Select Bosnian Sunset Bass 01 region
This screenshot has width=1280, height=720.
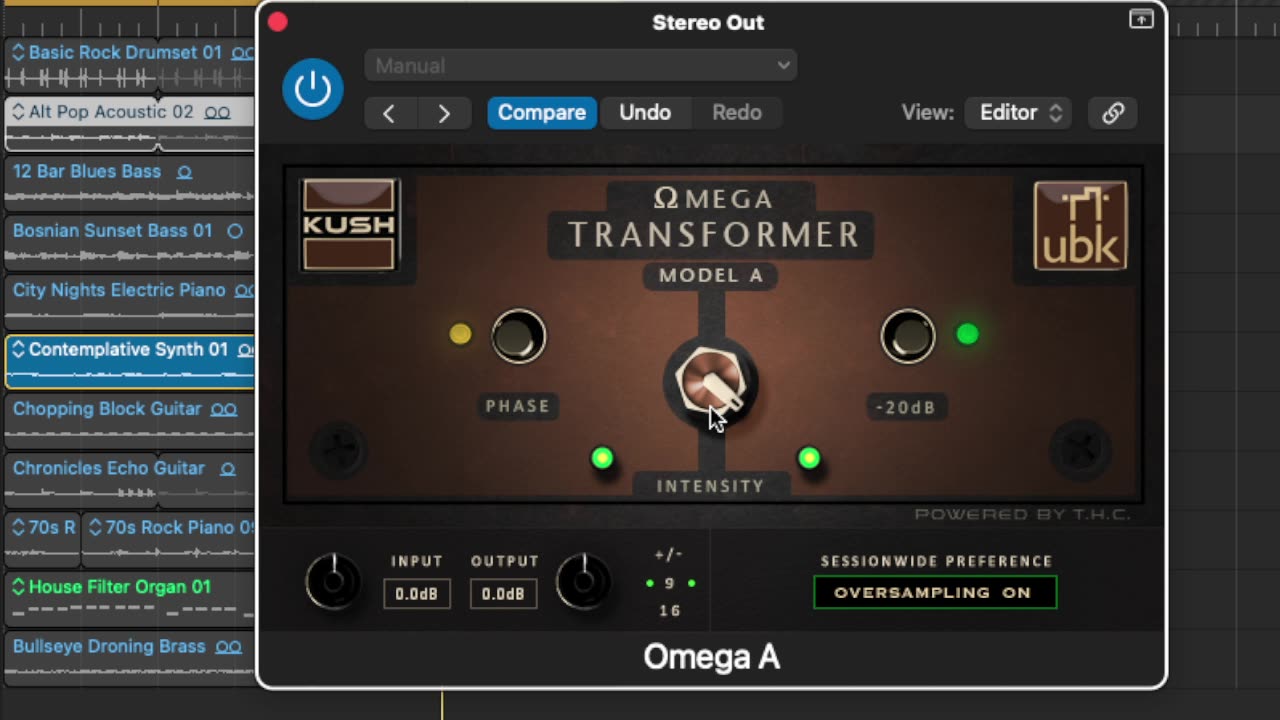pos(130,243)
